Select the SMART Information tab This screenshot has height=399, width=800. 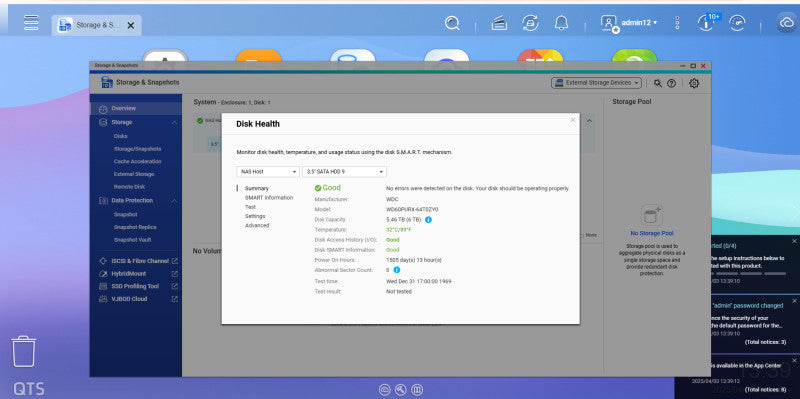click(269, 197)
